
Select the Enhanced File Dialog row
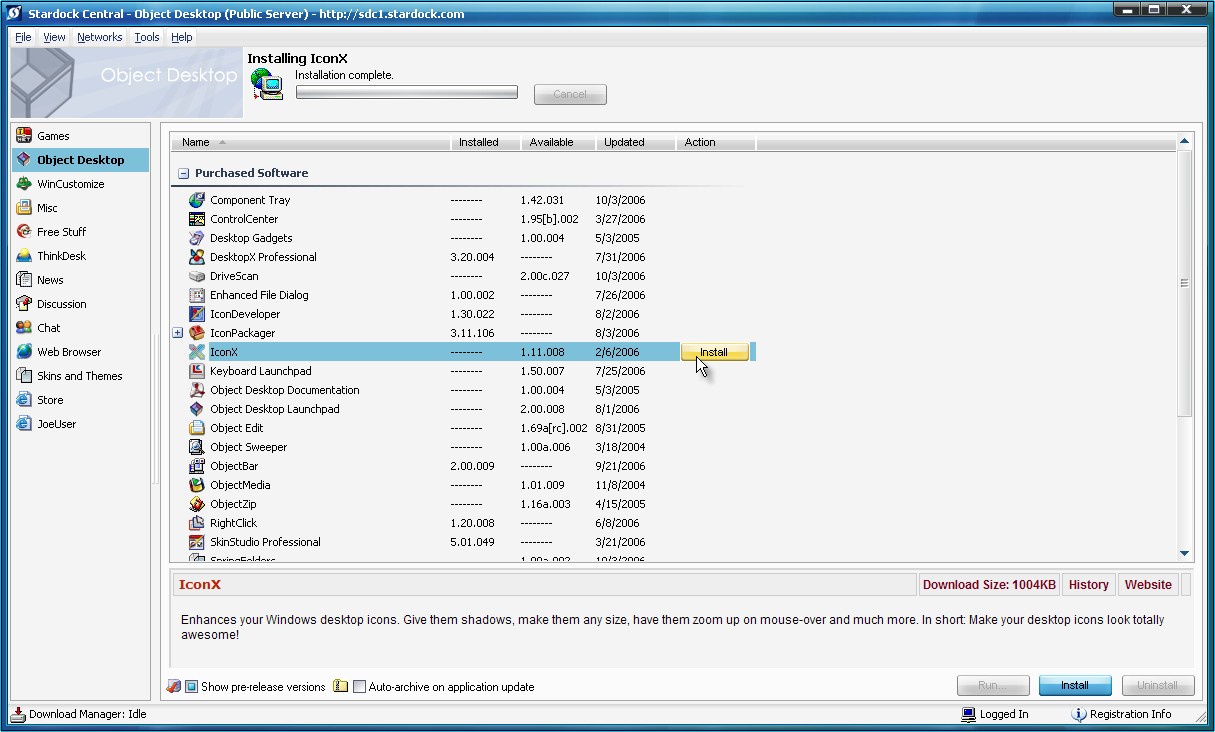465,295
